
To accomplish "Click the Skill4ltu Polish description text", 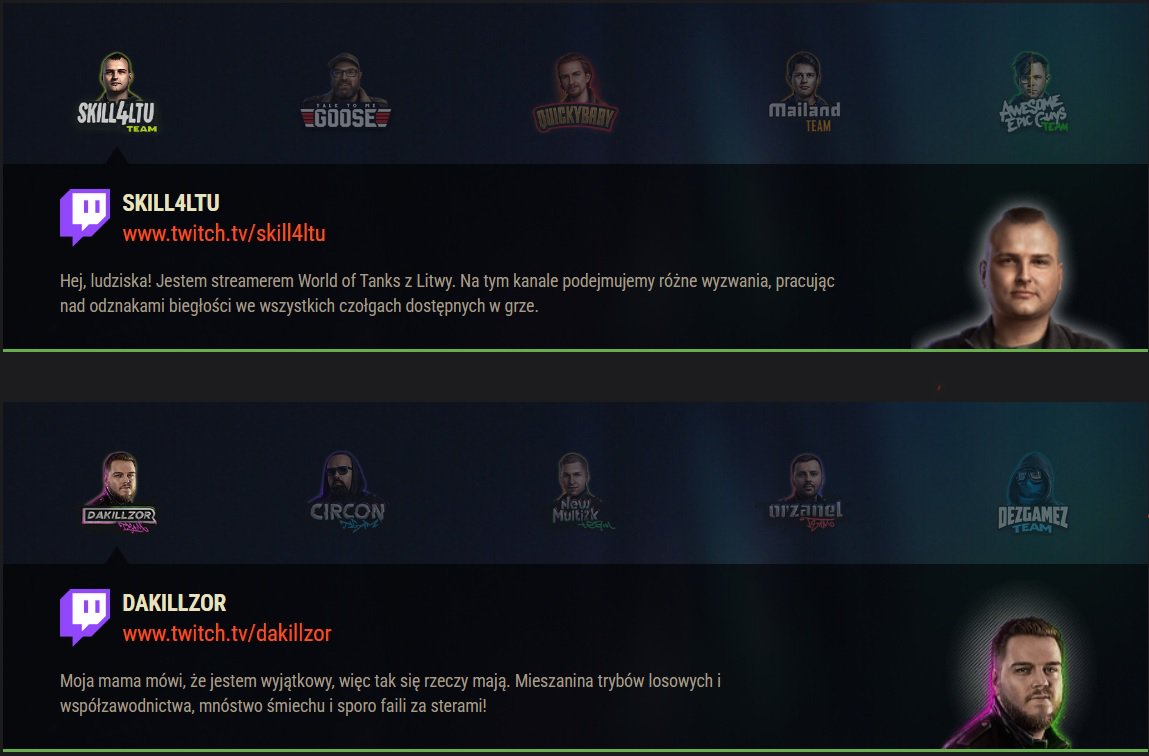I will point(447,294).
